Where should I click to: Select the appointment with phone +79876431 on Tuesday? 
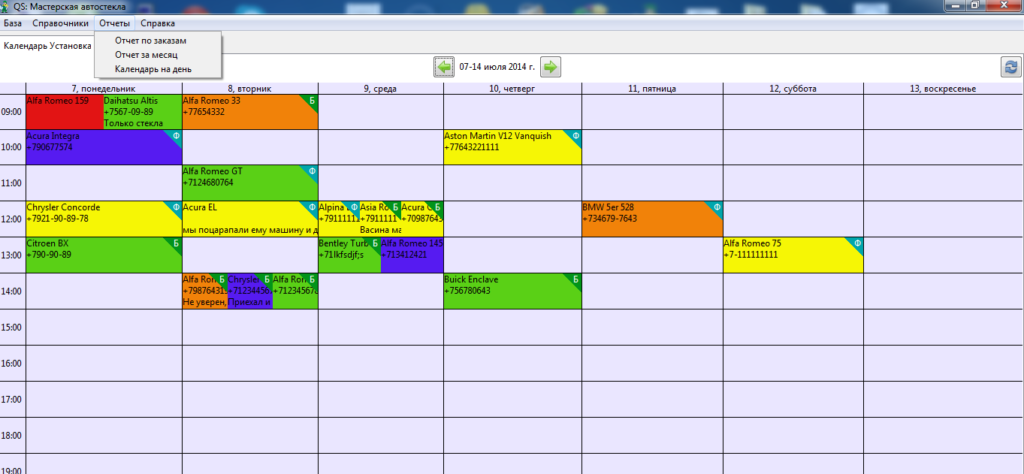tap(205, 291)
